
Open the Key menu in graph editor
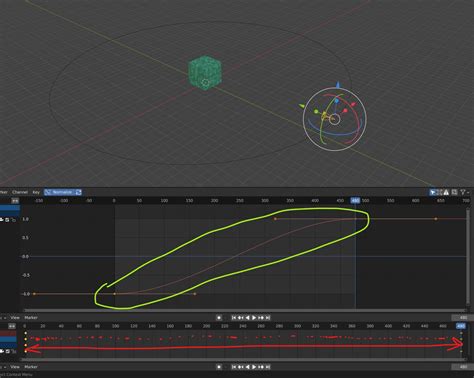pos(36,192)
